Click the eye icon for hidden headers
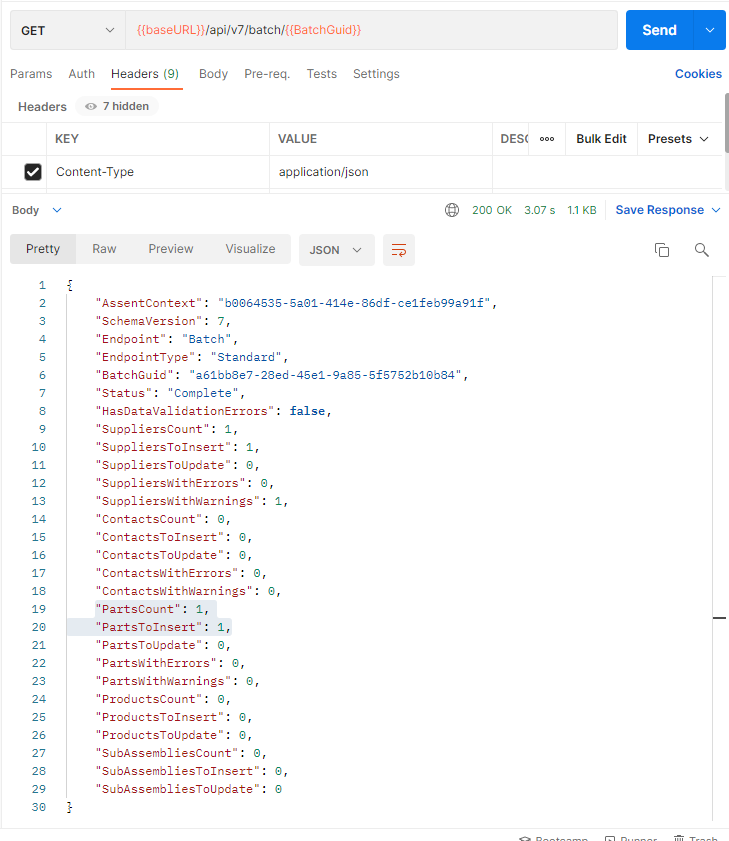729x841 pixels. click(x=91, y=106)
